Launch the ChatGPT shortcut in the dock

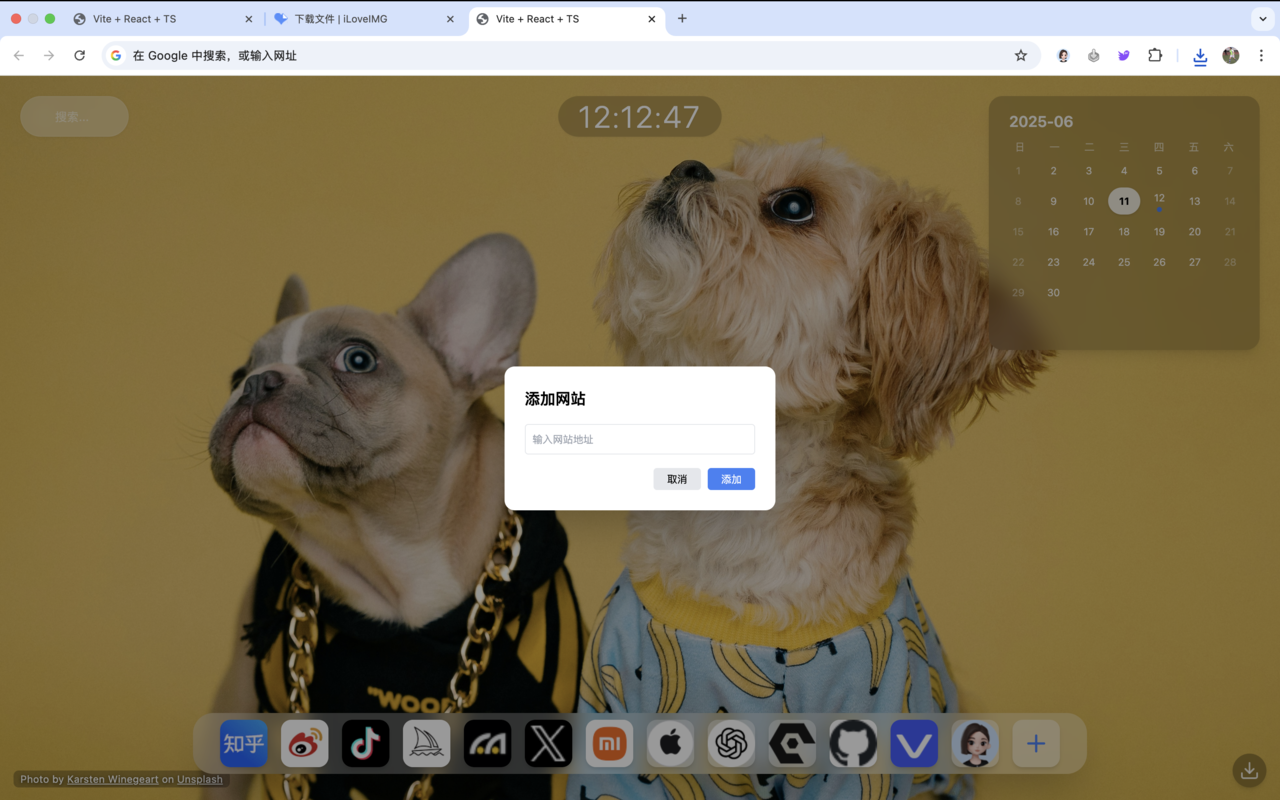tap(732, 743)
